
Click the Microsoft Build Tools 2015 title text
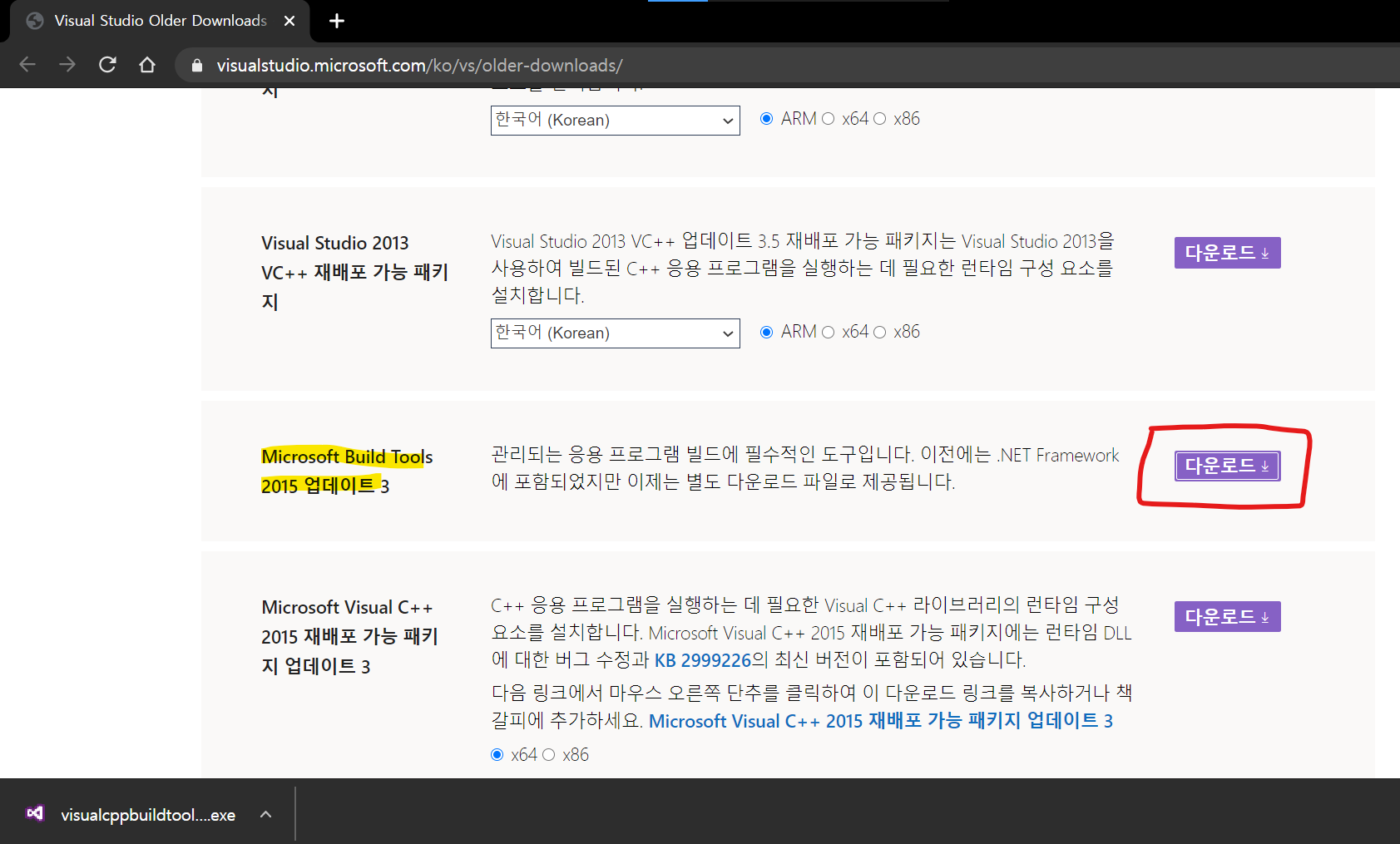tap(347, 471)
